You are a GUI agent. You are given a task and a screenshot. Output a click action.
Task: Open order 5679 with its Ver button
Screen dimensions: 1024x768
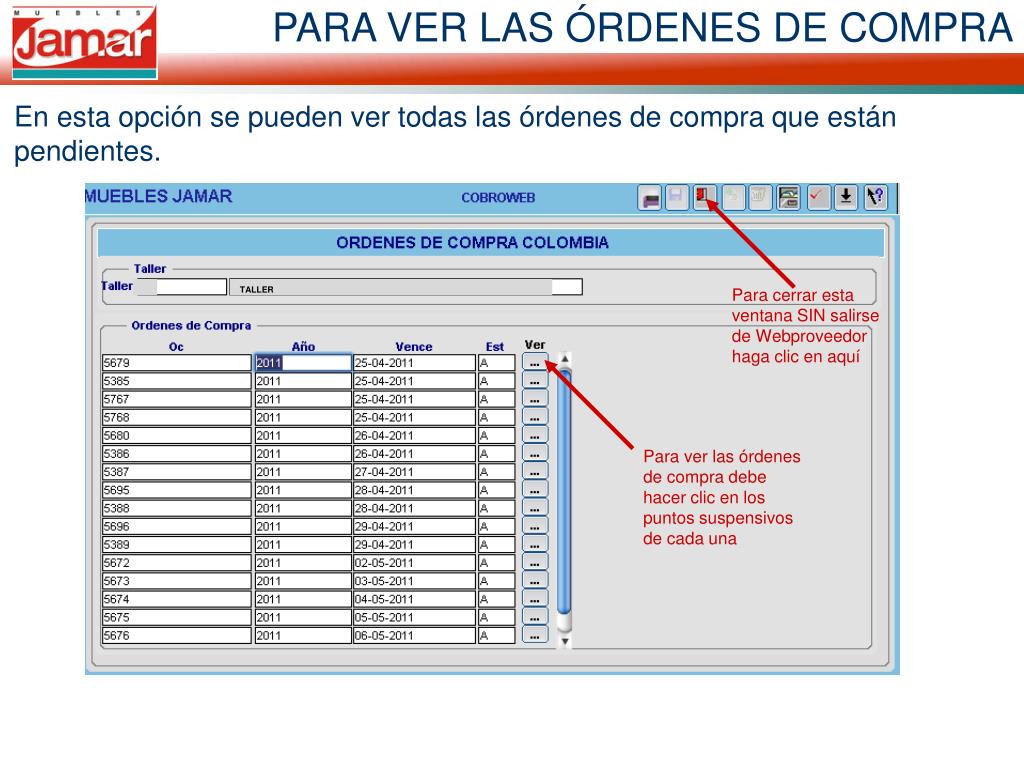tap(535, 362)
